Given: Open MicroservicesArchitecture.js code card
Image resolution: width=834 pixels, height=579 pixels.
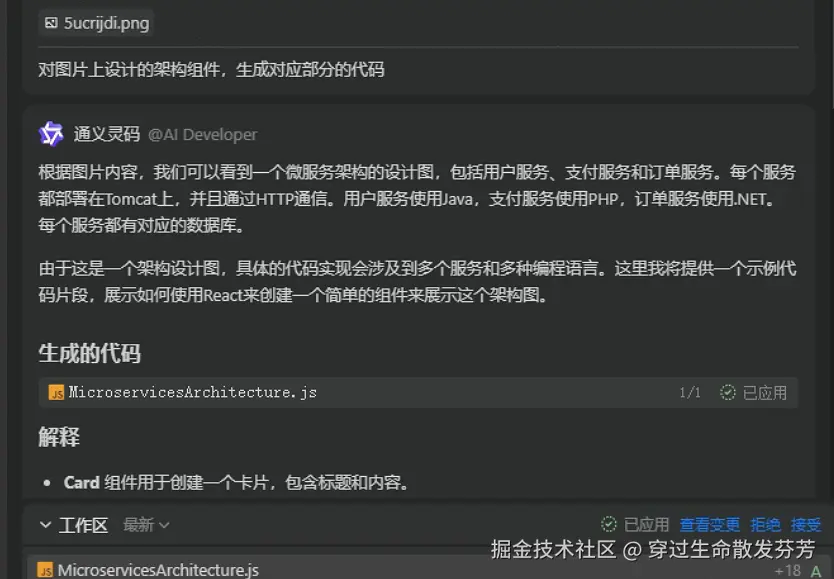Looking at the screenshot, I should [x=418, y=392].
